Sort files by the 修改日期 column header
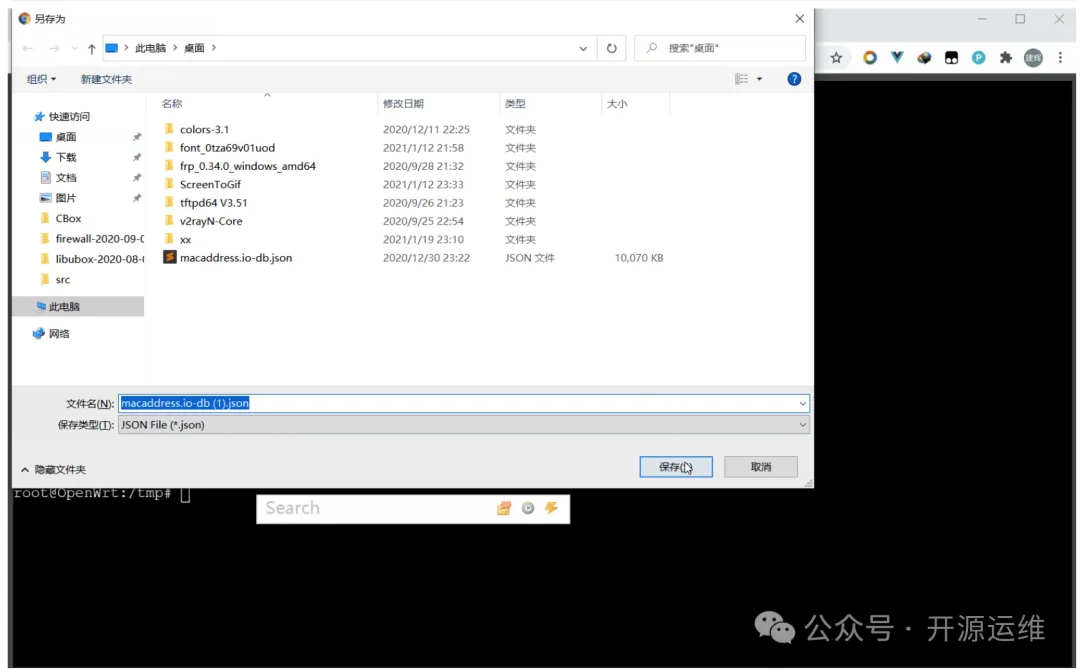The width and height of the screenshot is (1080, 672). (x=403, y=104)
